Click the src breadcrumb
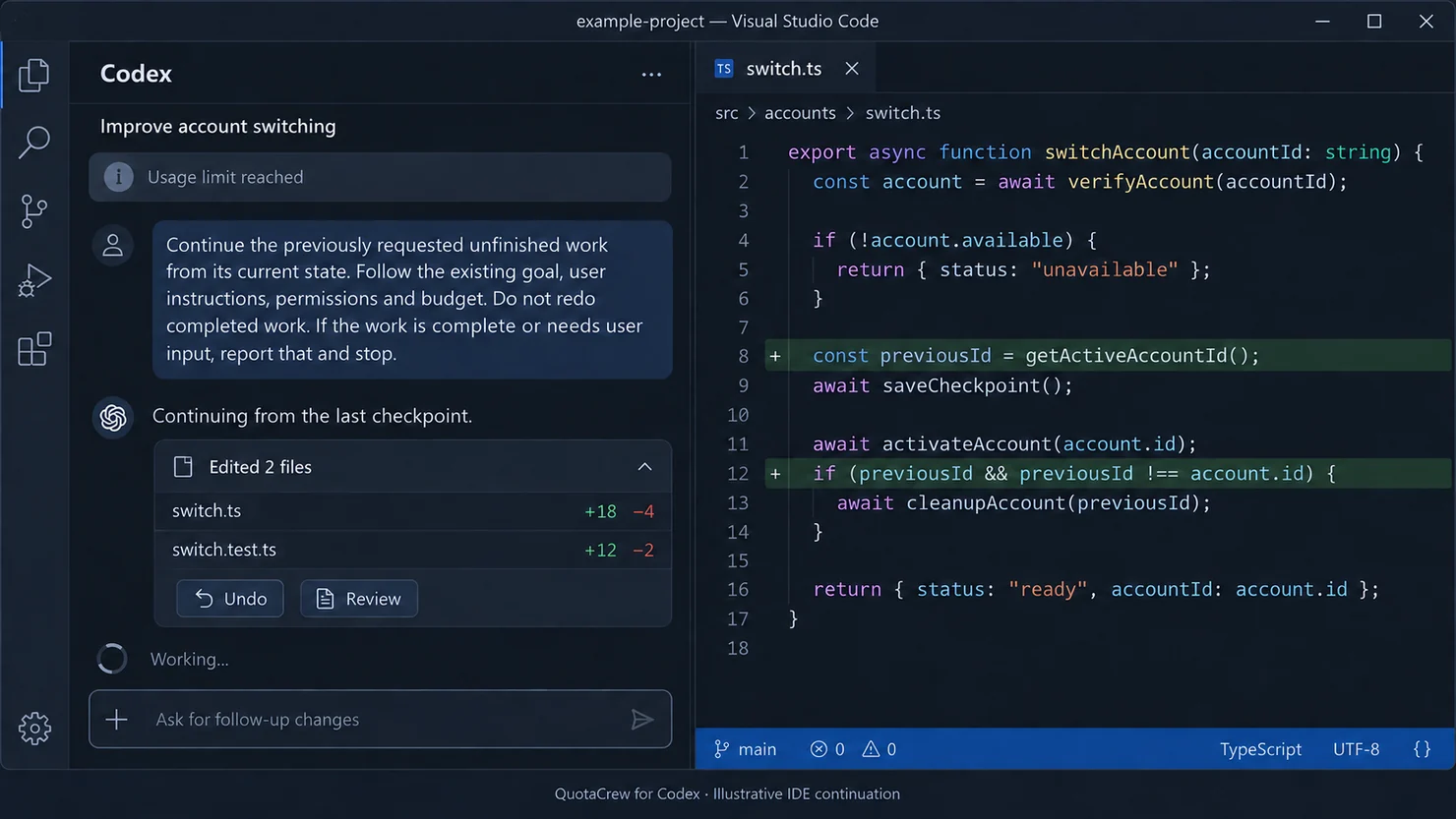Viewport: 1456px width, 819px height. point(727,113)
